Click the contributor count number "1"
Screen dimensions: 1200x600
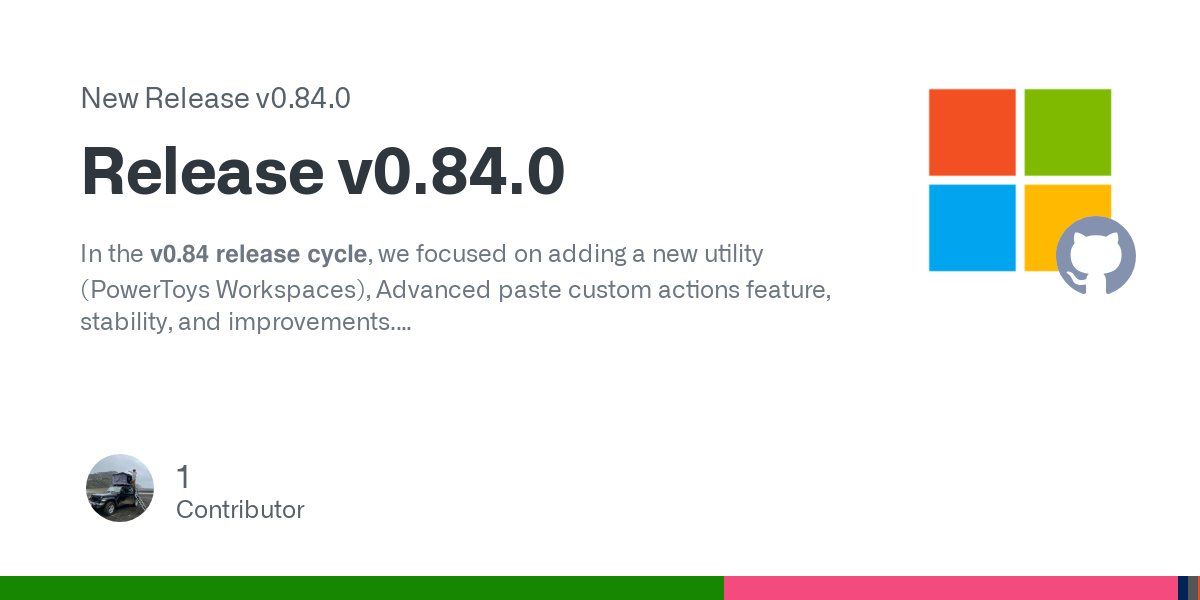click(183, 477)
